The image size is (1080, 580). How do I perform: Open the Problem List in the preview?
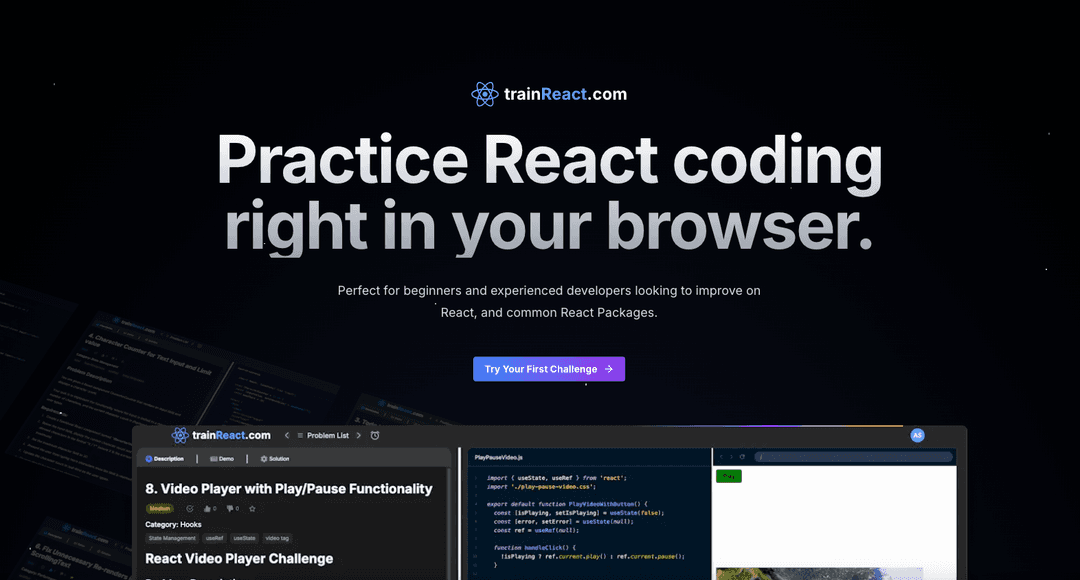coord(323,435)
